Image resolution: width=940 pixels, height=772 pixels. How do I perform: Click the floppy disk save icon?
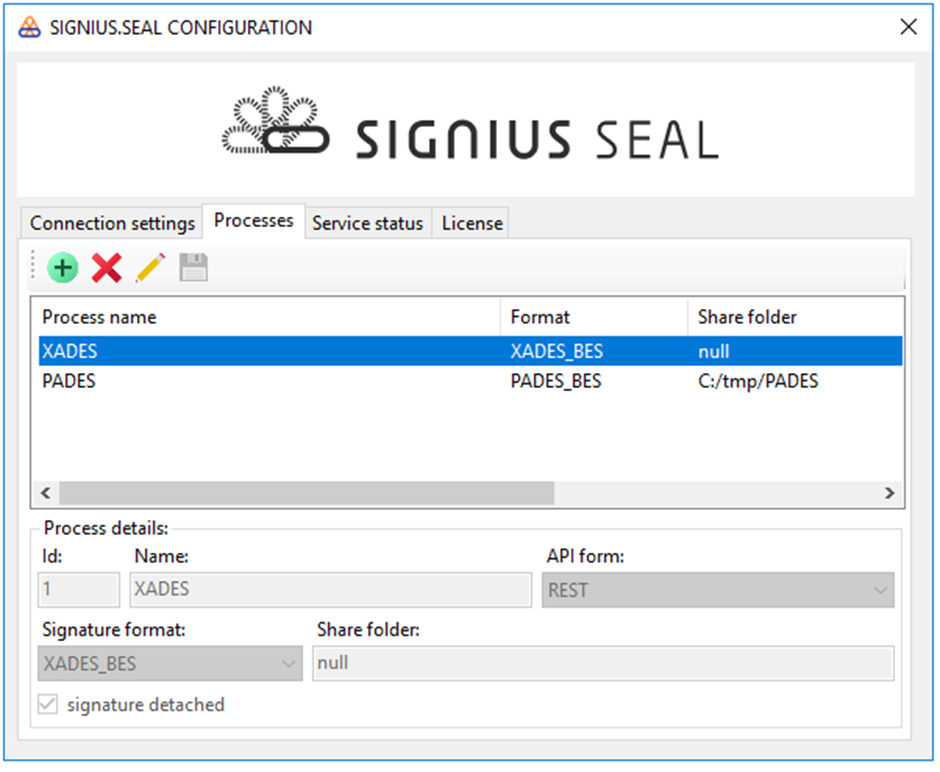coord(193,268)
